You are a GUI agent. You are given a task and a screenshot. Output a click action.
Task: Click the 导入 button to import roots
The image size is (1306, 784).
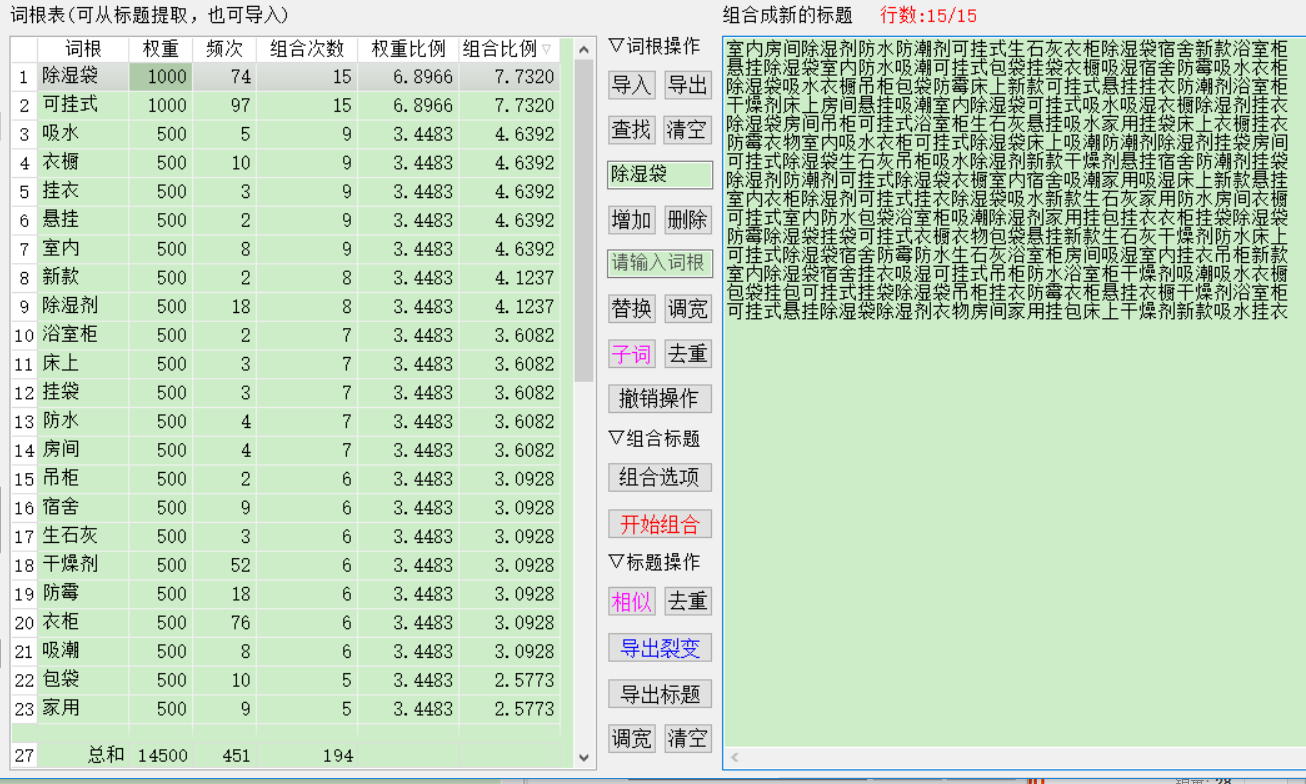pyautogui.click(x=631, y=86)
